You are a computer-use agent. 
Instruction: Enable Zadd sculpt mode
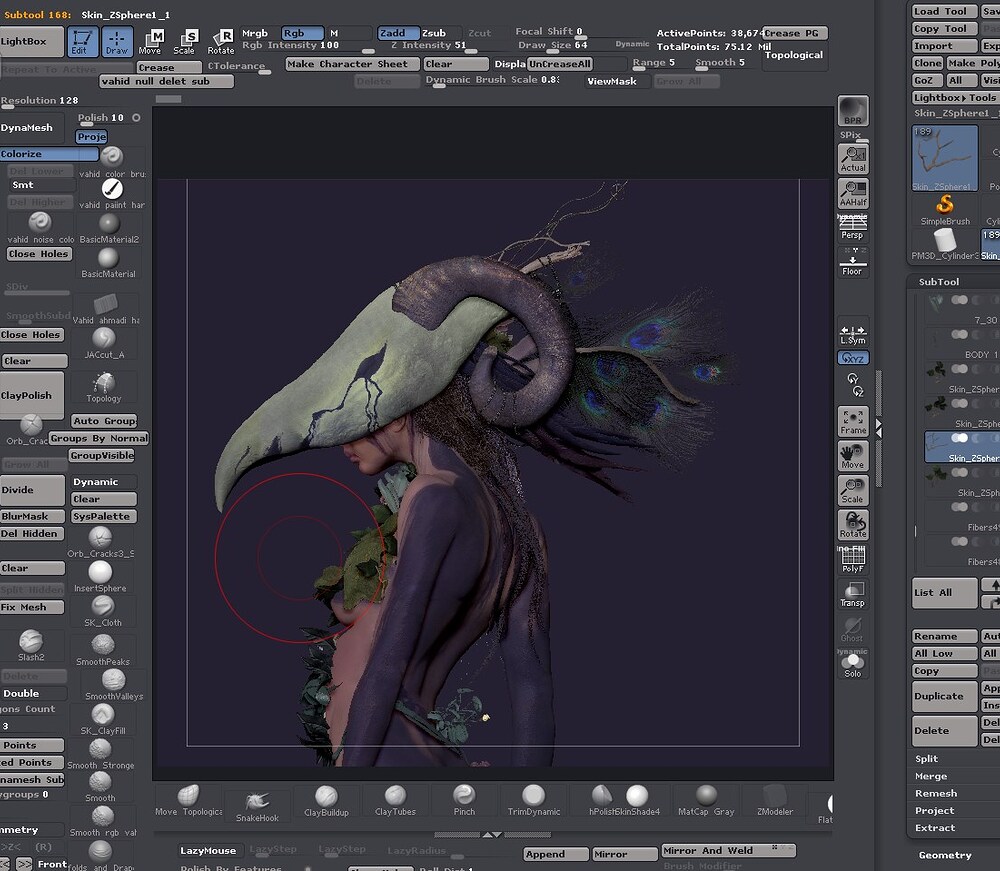399,33
